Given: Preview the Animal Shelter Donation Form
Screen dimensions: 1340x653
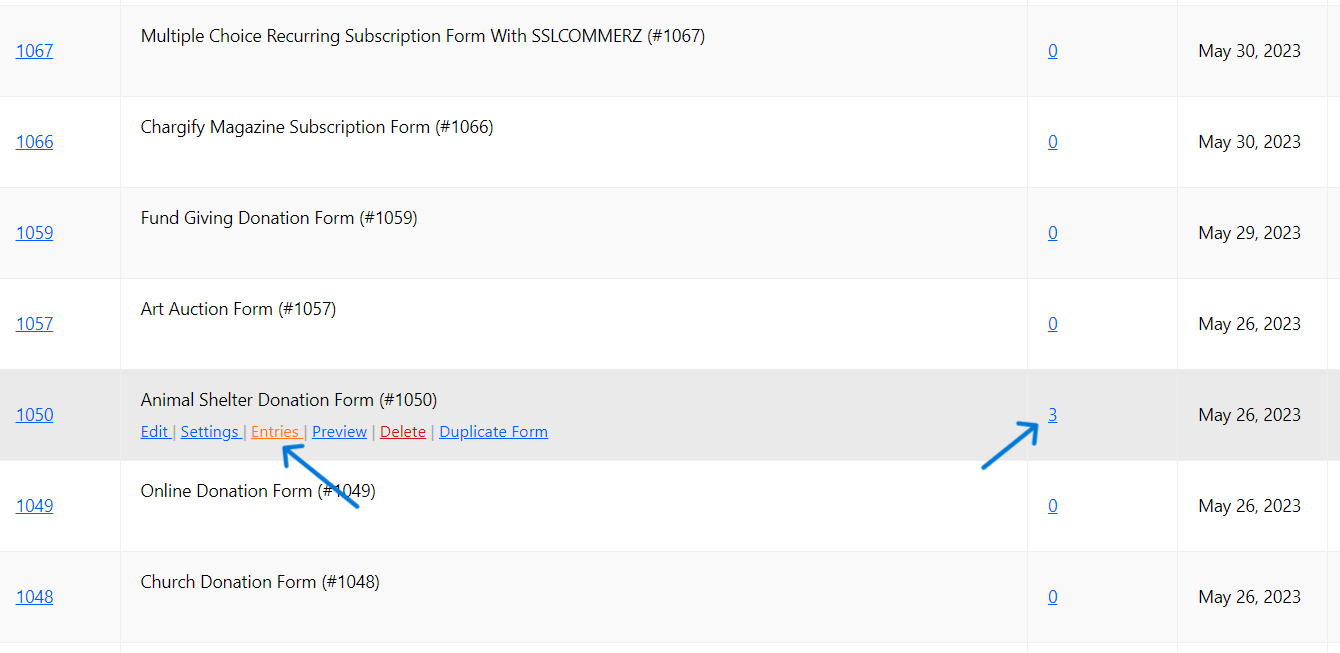Looking at the screenshot, I should [339, 431].
